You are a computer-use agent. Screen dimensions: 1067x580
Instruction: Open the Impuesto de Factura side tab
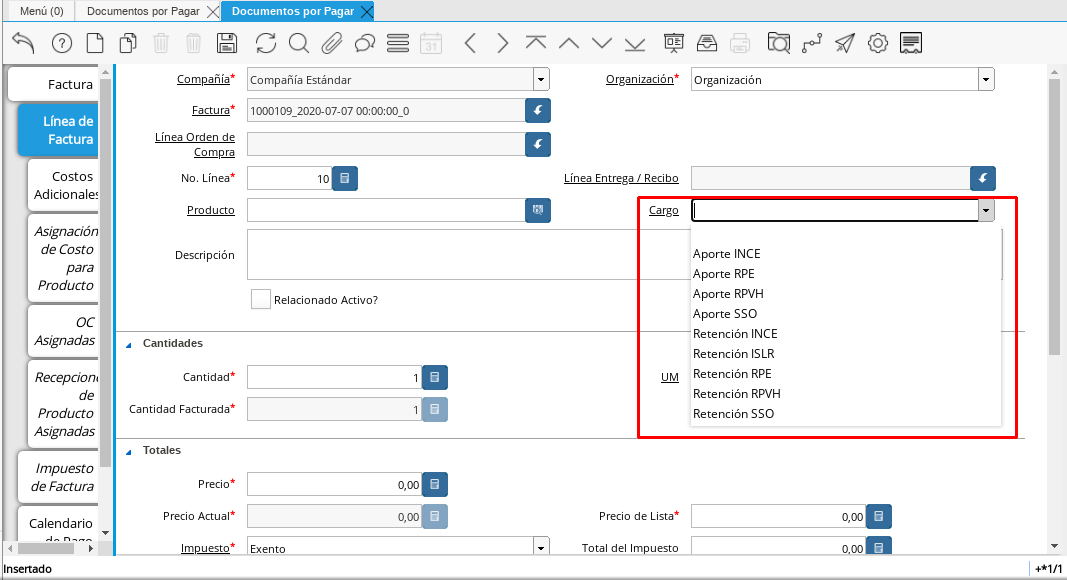coord(62,478)
